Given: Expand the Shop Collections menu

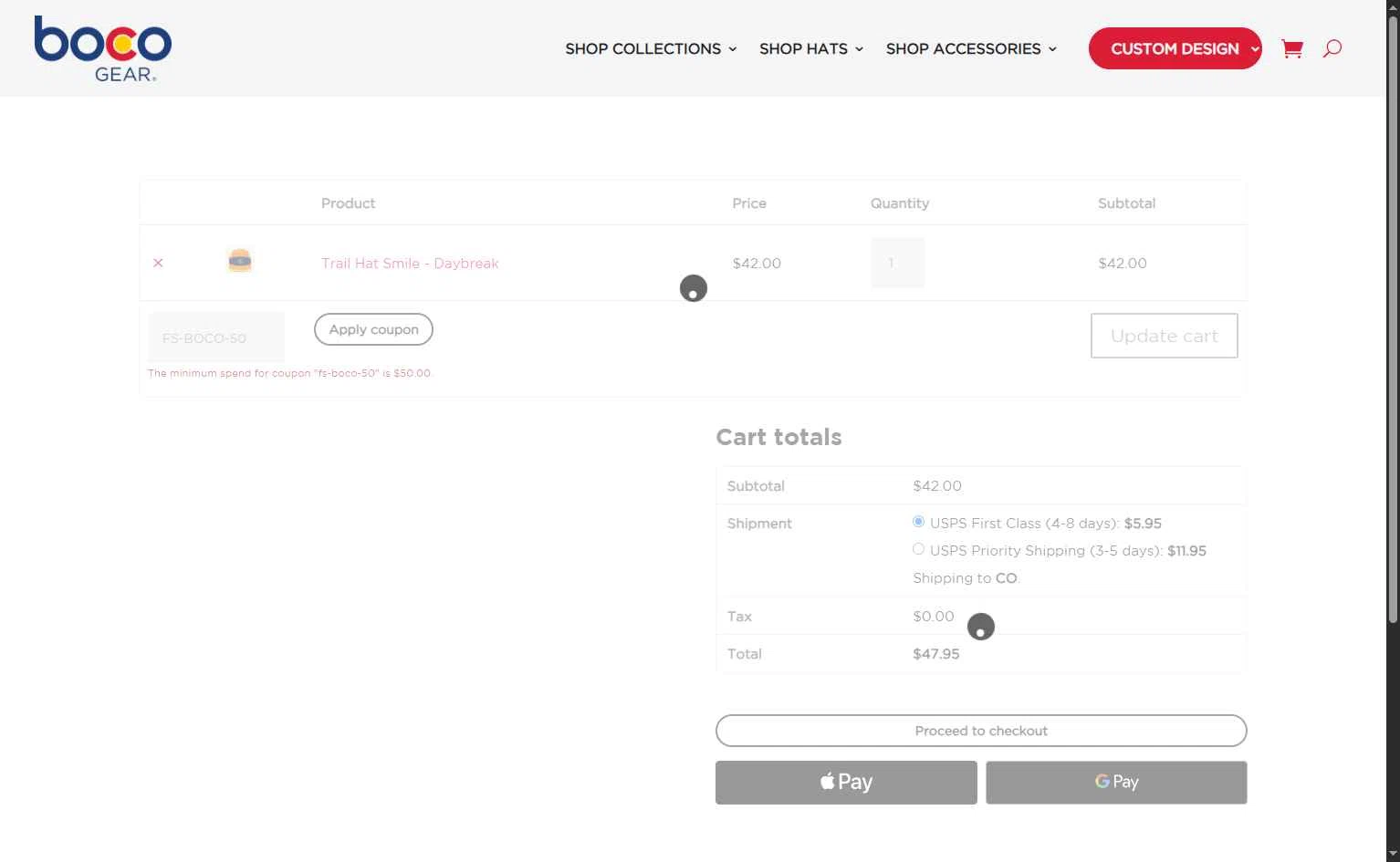Looking at the screenshot, I should point(651,49).
